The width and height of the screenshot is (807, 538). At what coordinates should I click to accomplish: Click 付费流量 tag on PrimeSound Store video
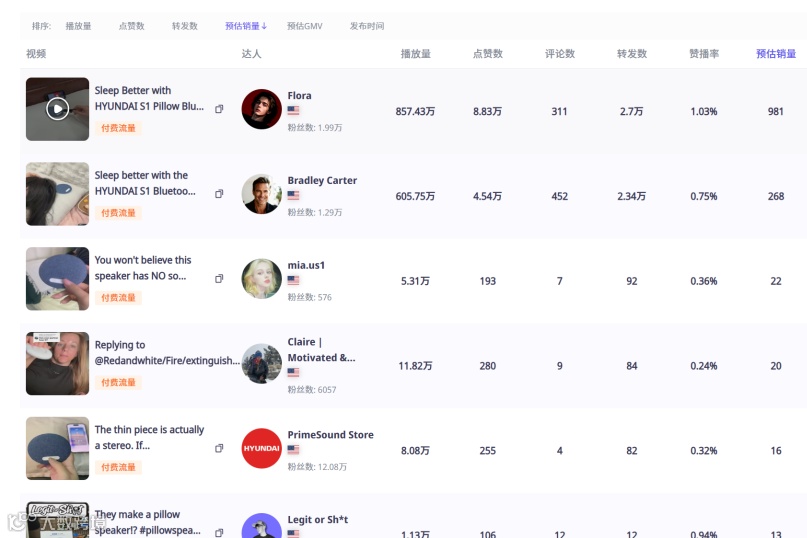pyautogui.click(x=118, y=467)
